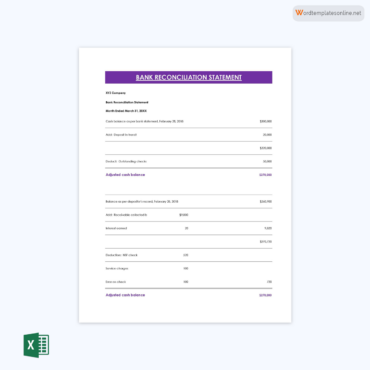Select the "Add: Deposit in transit" row label
370x370 pixels.
[x=121, y=135]
